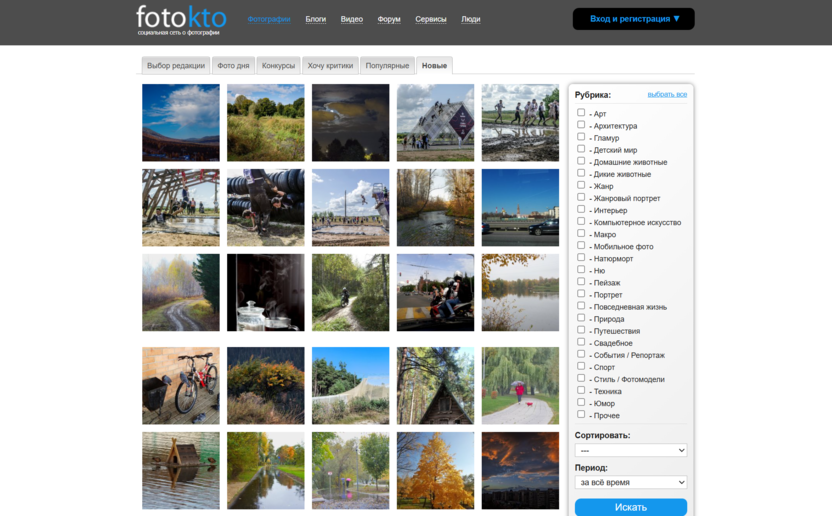Check the Интерьер checkbox
This screenshot has height=516, width=832.
(x=581, y=209)
